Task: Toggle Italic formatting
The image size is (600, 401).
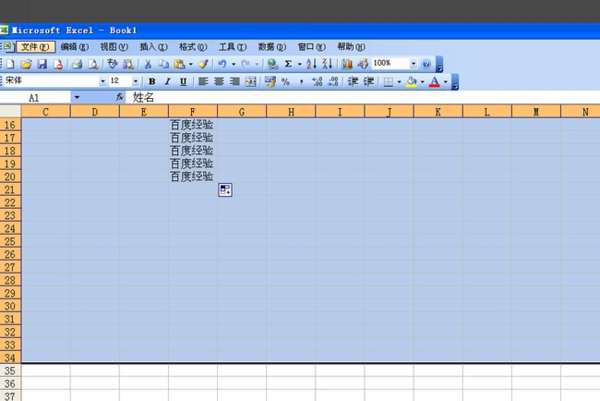Action: (x=167, y=81)
